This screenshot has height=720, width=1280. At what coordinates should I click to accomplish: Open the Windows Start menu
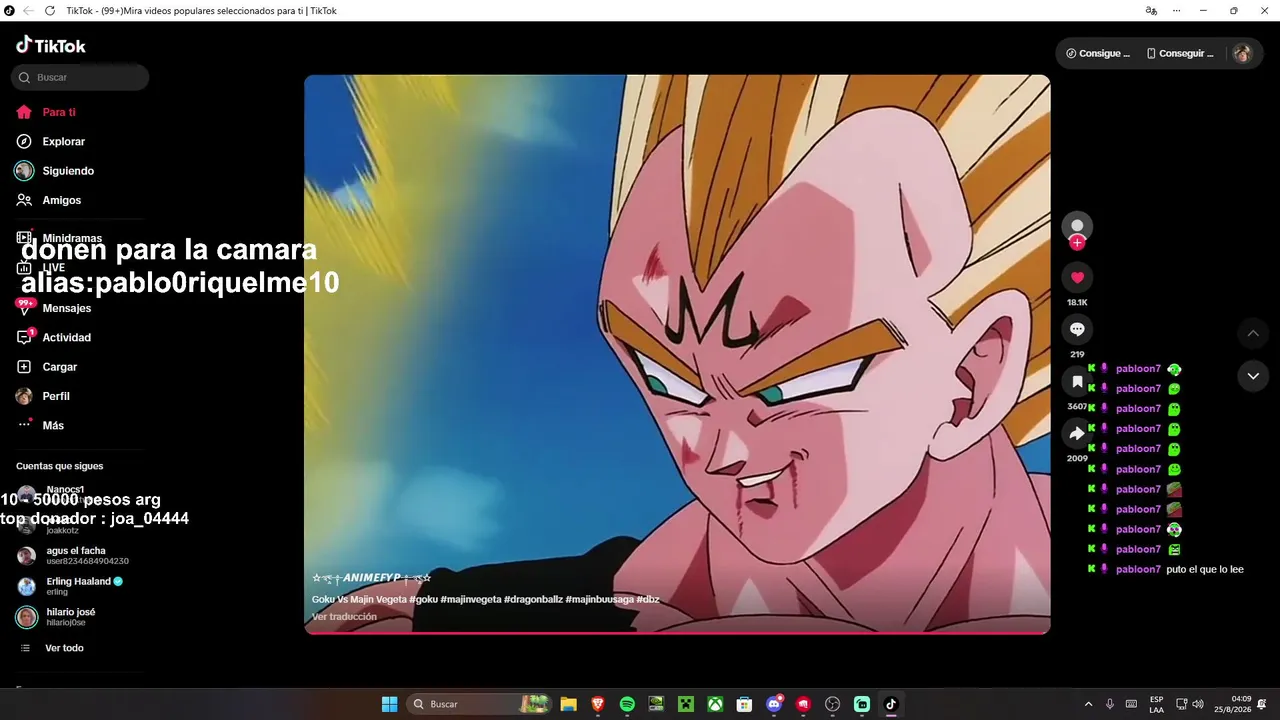click(x=389, y=704)
